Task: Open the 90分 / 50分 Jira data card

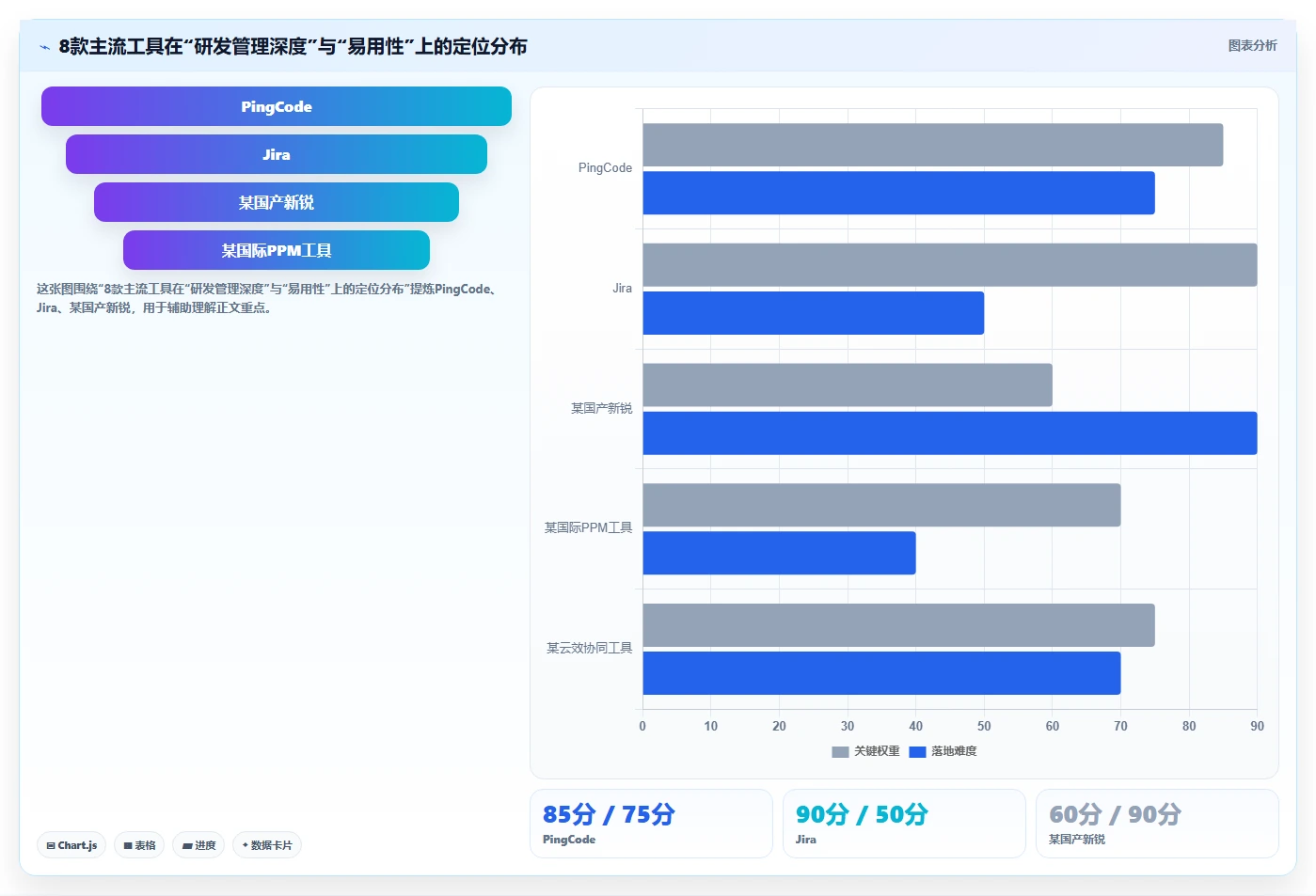Action: coord(904,824)
